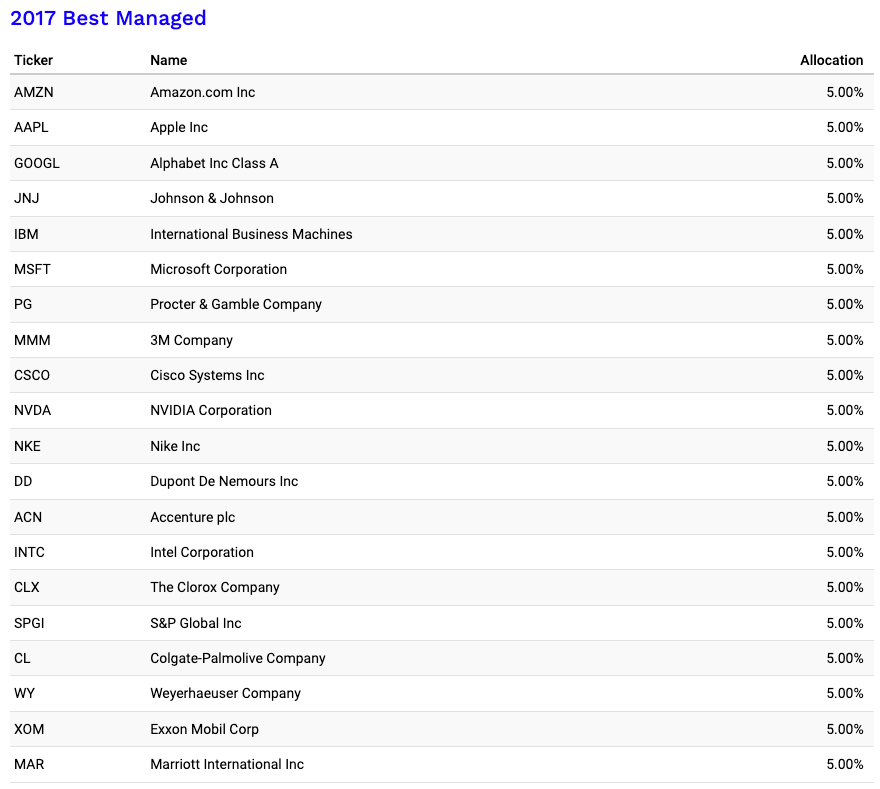Select the JNJ ticker cell
The image size is (880, 789).
26,198
